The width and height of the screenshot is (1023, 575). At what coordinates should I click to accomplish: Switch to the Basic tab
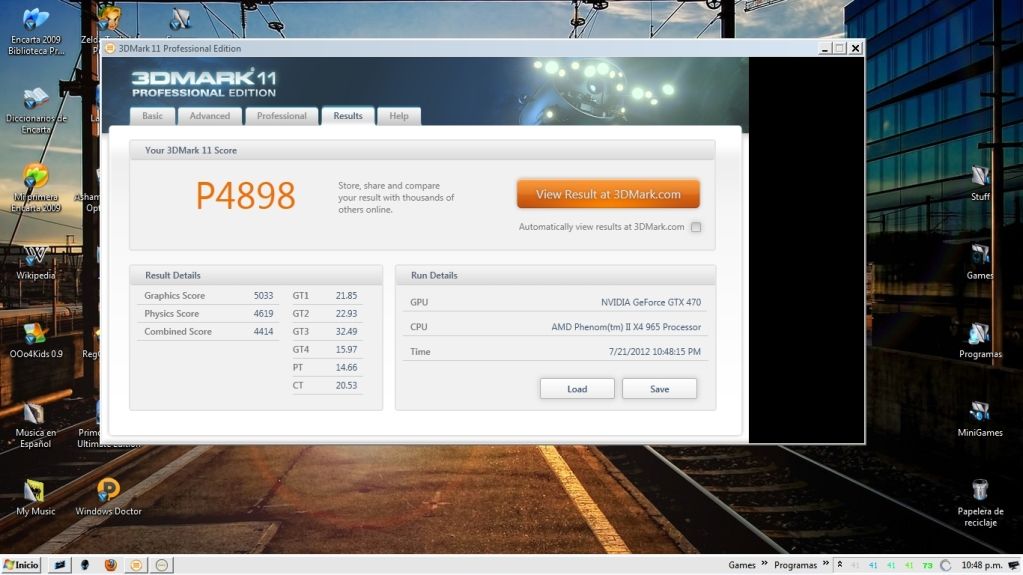click(153, 116)
